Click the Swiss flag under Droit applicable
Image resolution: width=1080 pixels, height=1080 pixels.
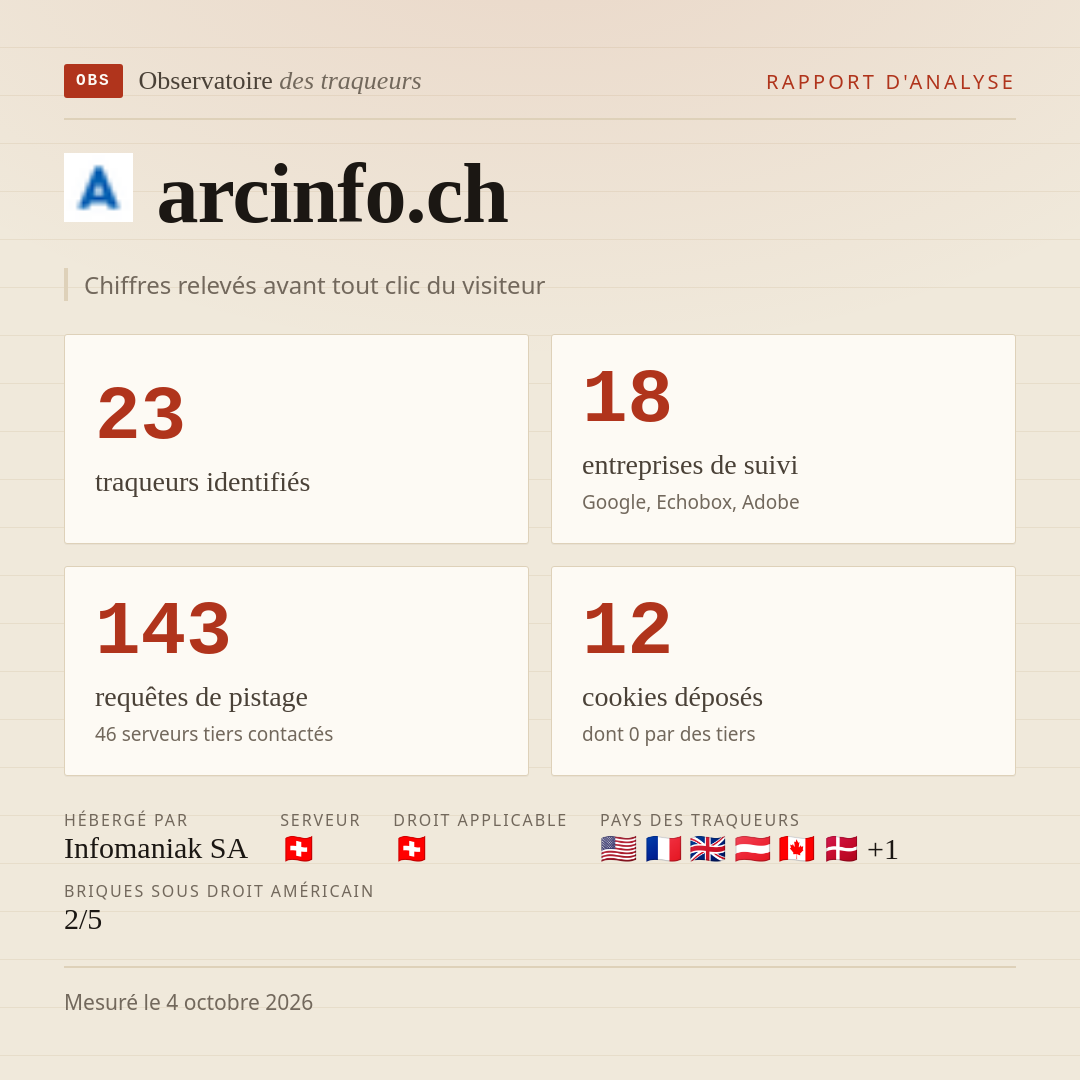(411, 849)
